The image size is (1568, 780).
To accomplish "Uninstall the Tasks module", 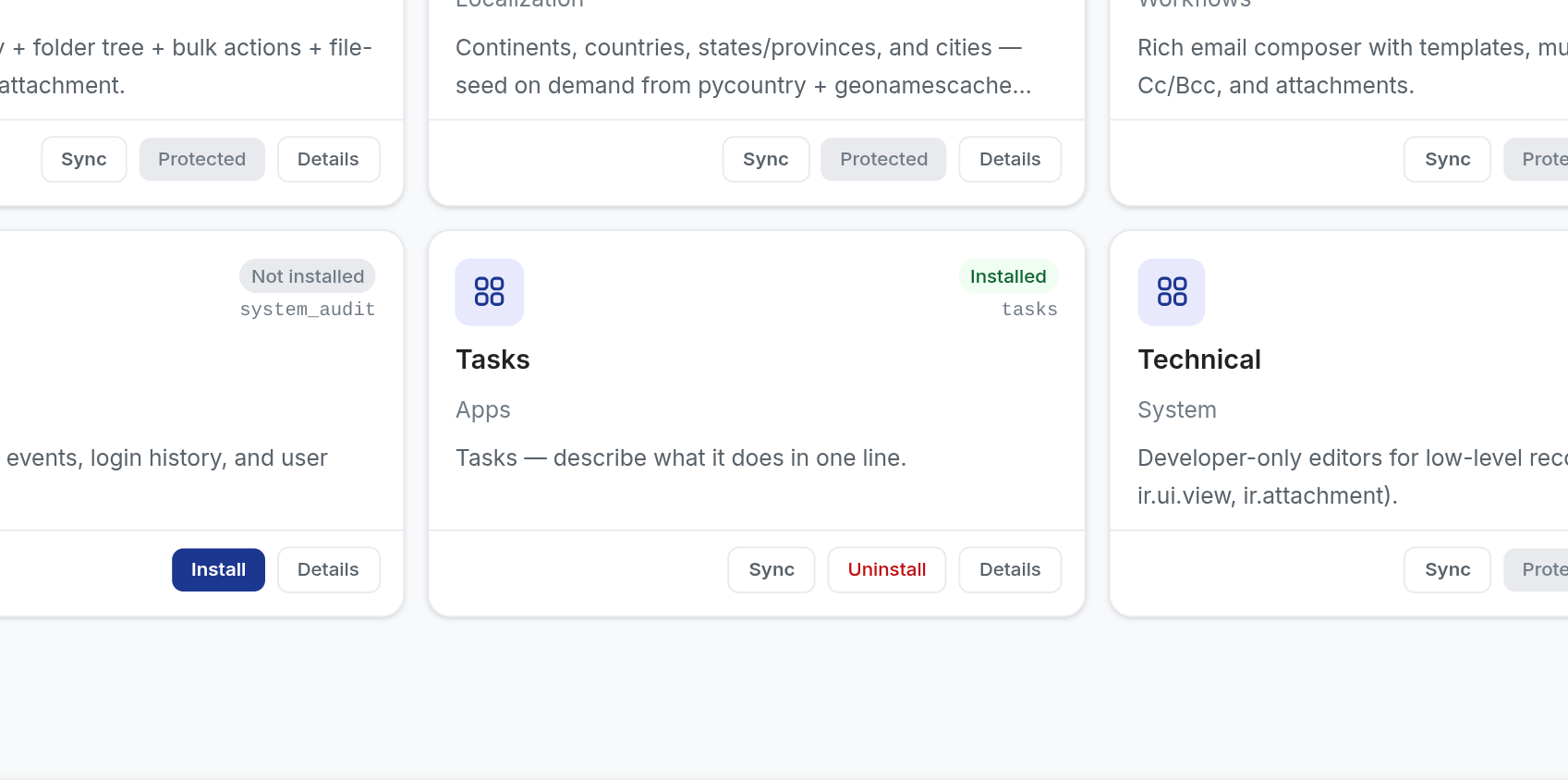I will click(x=887, y=569).
